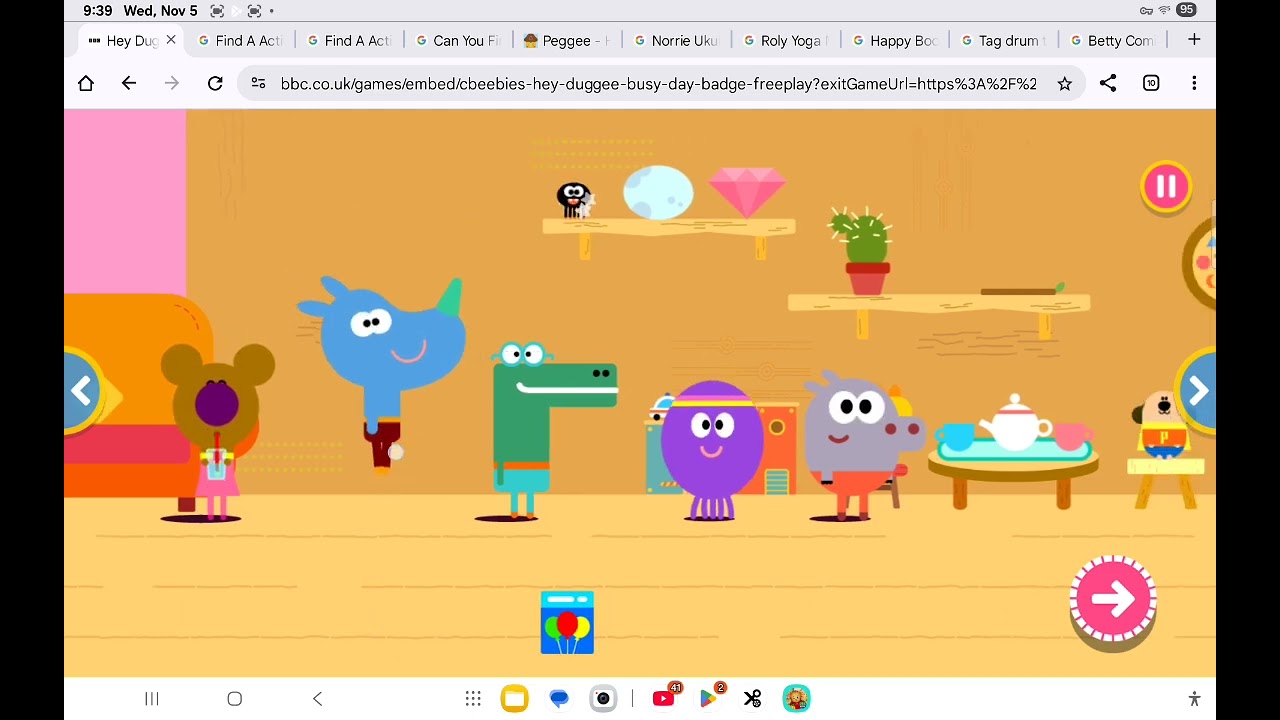Share this page with the share icon

click(x=1108, y=84)
